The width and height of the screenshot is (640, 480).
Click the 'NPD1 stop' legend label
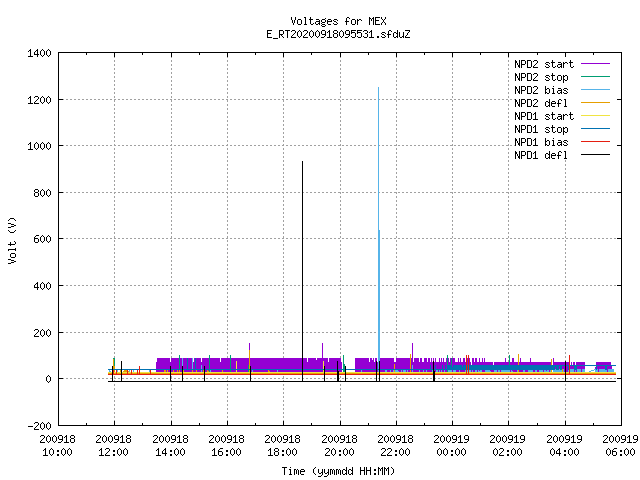point(541,129)
